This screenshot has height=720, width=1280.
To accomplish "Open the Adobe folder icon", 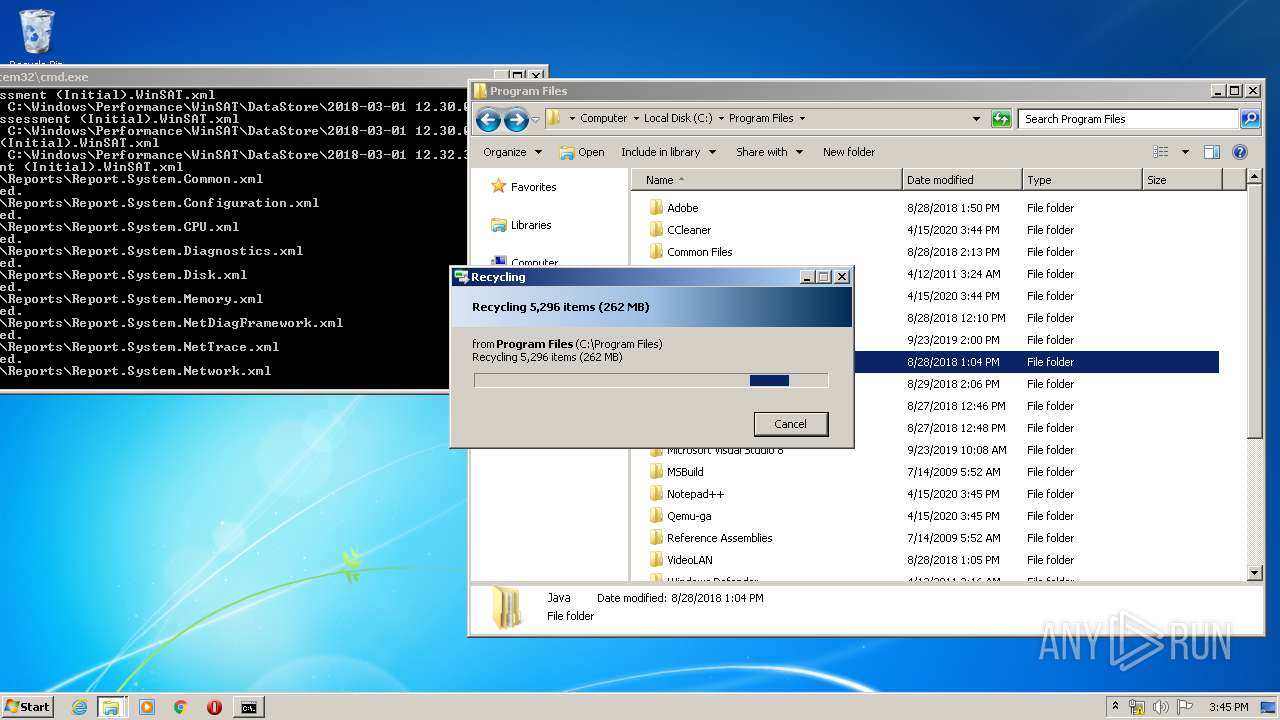I will click(656, 208).
